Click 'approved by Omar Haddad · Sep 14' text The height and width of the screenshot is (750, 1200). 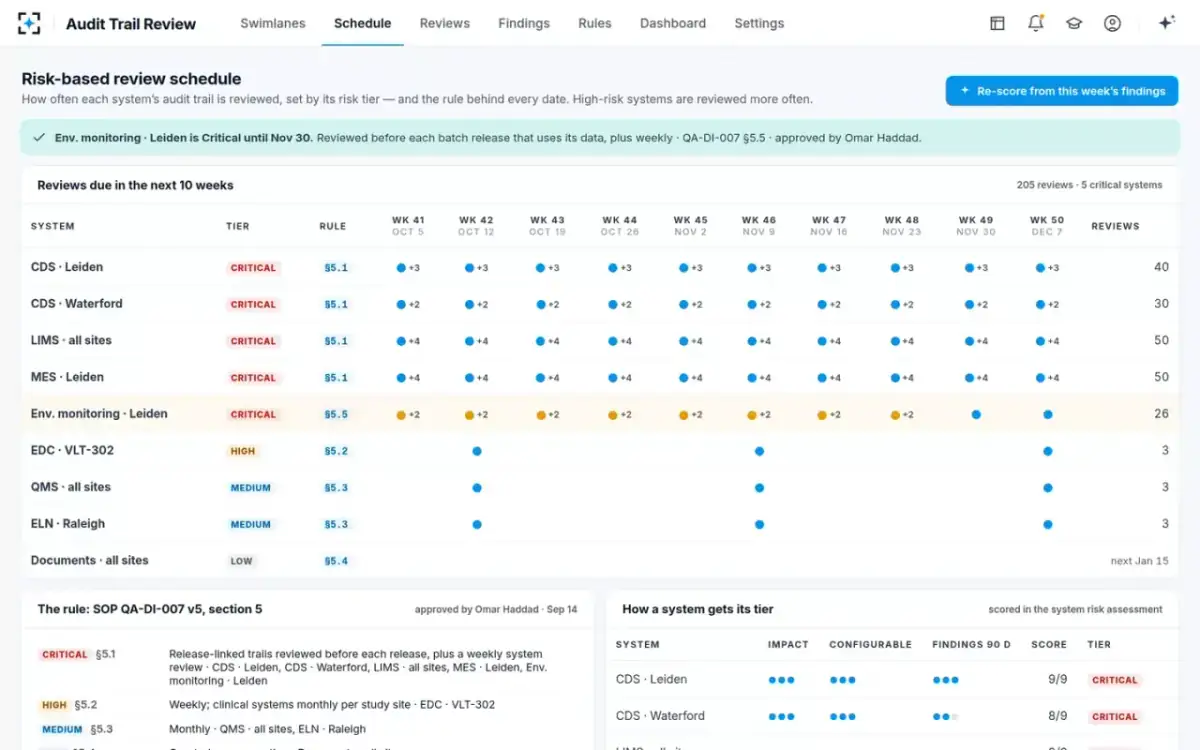(x=496, y=609)
